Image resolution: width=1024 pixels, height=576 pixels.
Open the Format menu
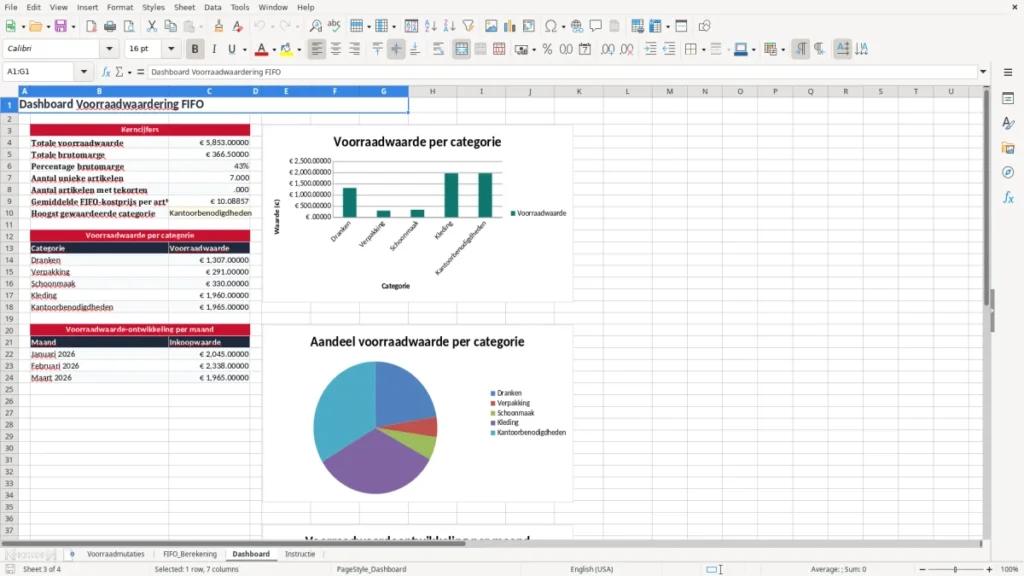(x=120, y=7)
